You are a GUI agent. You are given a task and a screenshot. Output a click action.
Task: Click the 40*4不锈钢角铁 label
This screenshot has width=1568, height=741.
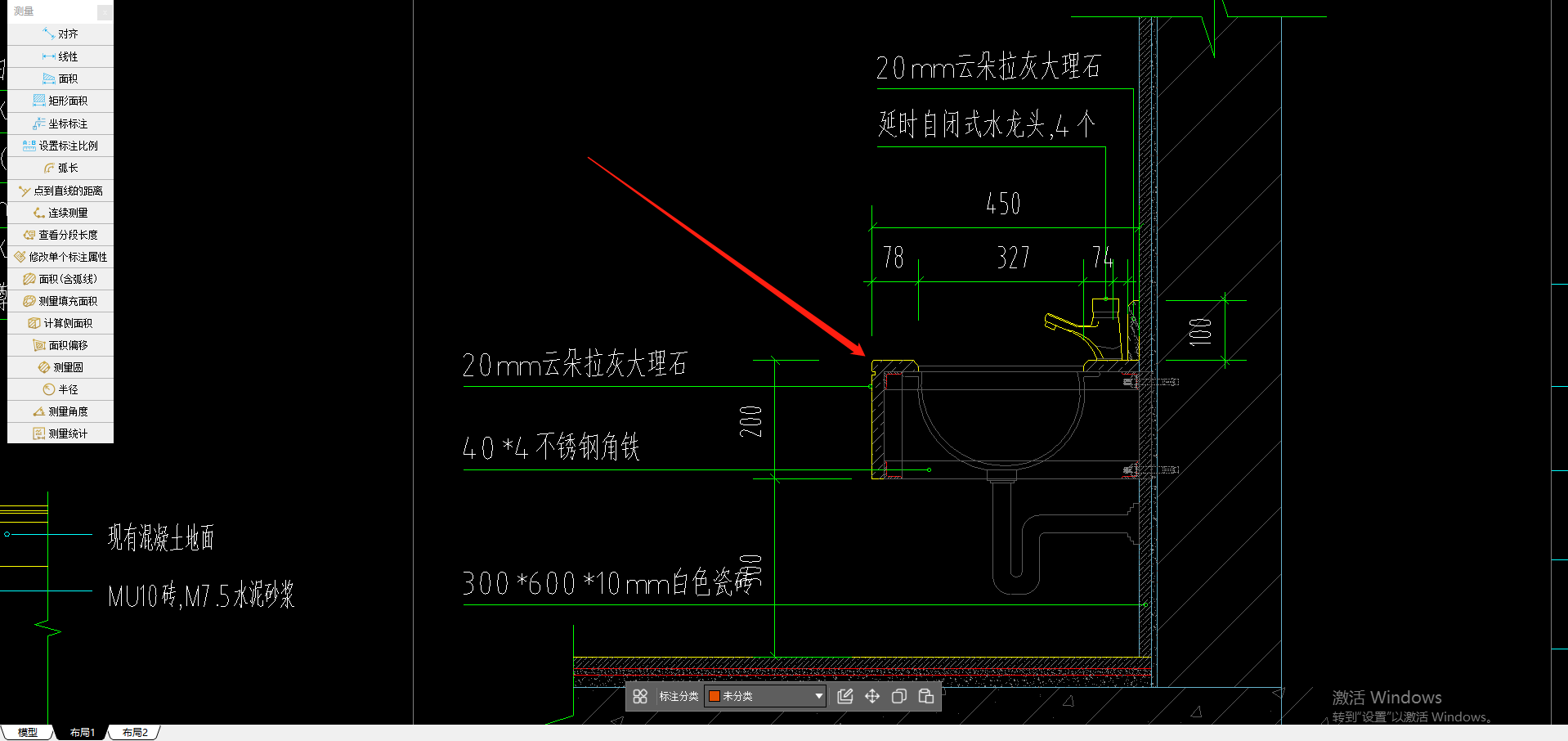coord(551,447)
